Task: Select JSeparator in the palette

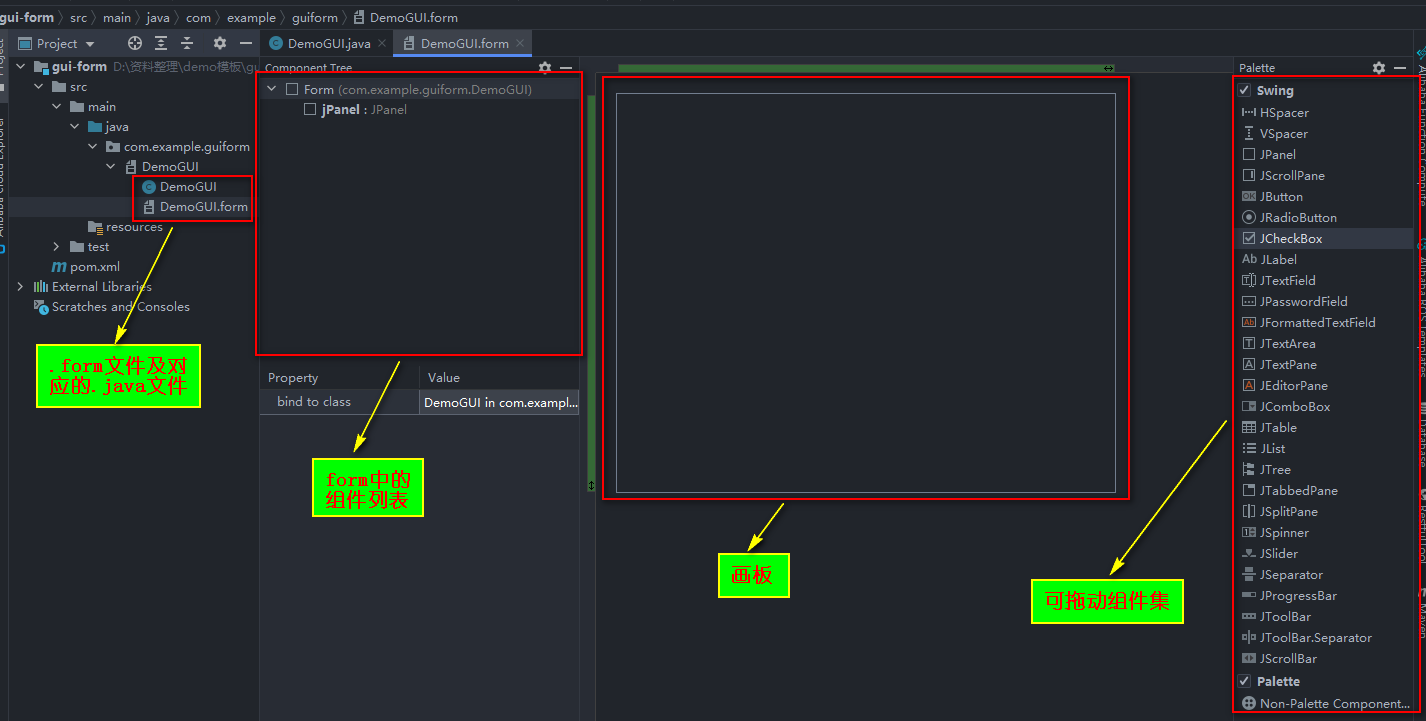Action: pyautogui.click(x=1282, y=575)
